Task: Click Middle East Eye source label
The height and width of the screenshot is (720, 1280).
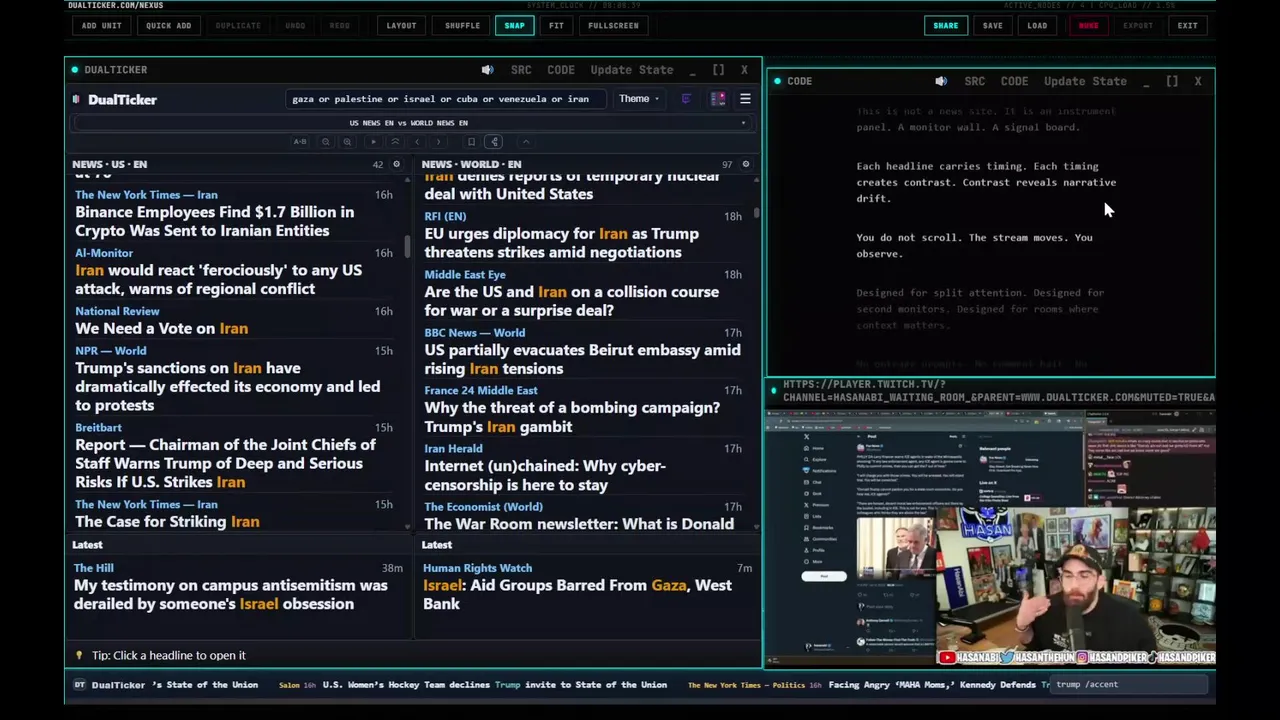Action: pos(465,274)
